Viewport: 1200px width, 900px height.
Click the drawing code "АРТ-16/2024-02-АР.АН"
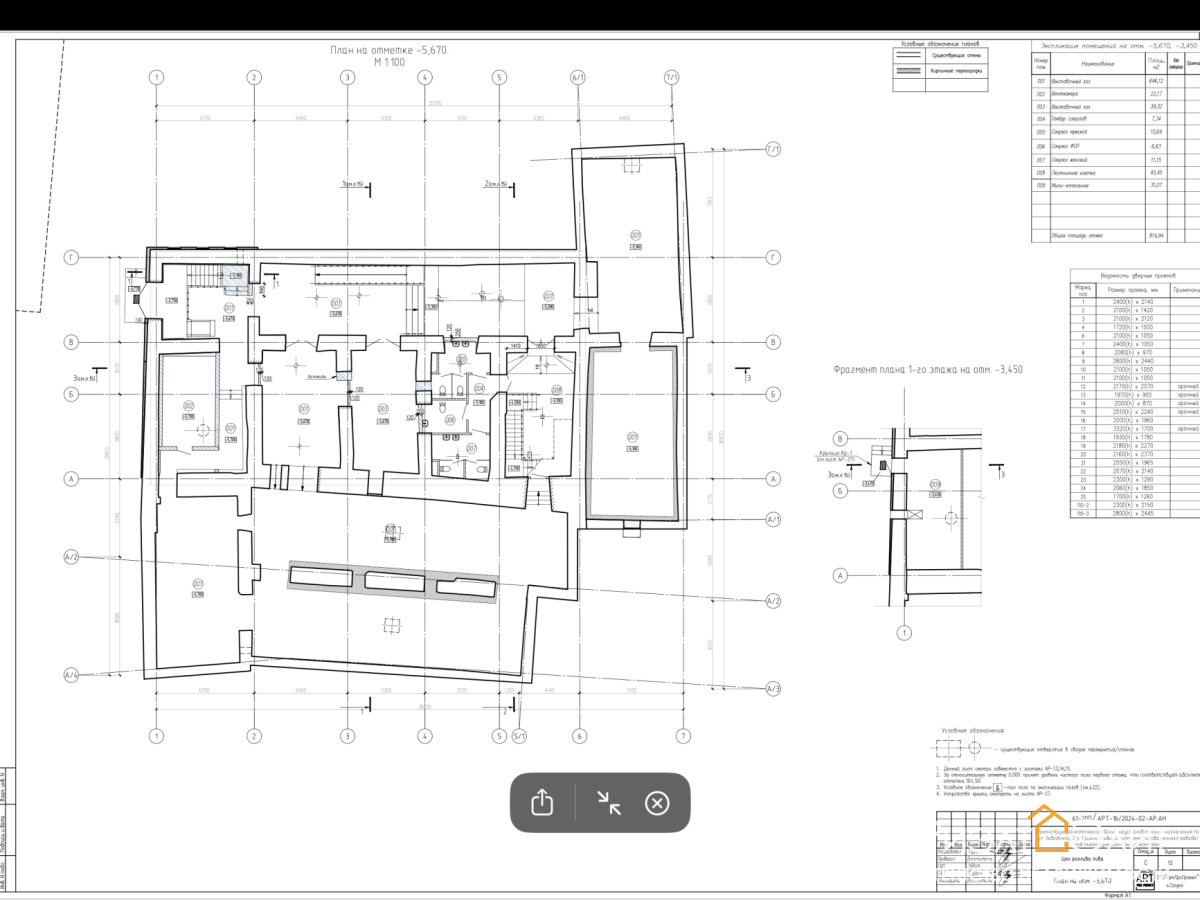click(1132, 819)
